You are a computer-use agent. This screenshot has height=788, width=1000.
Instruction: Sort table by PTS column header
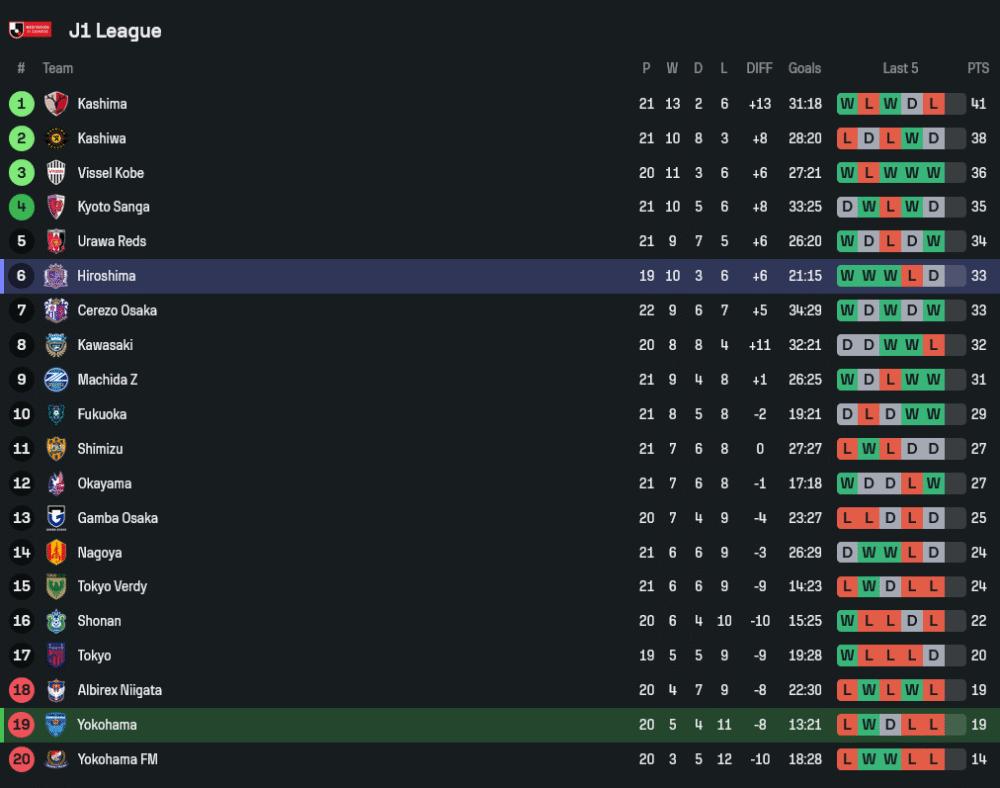click(978, 68)
